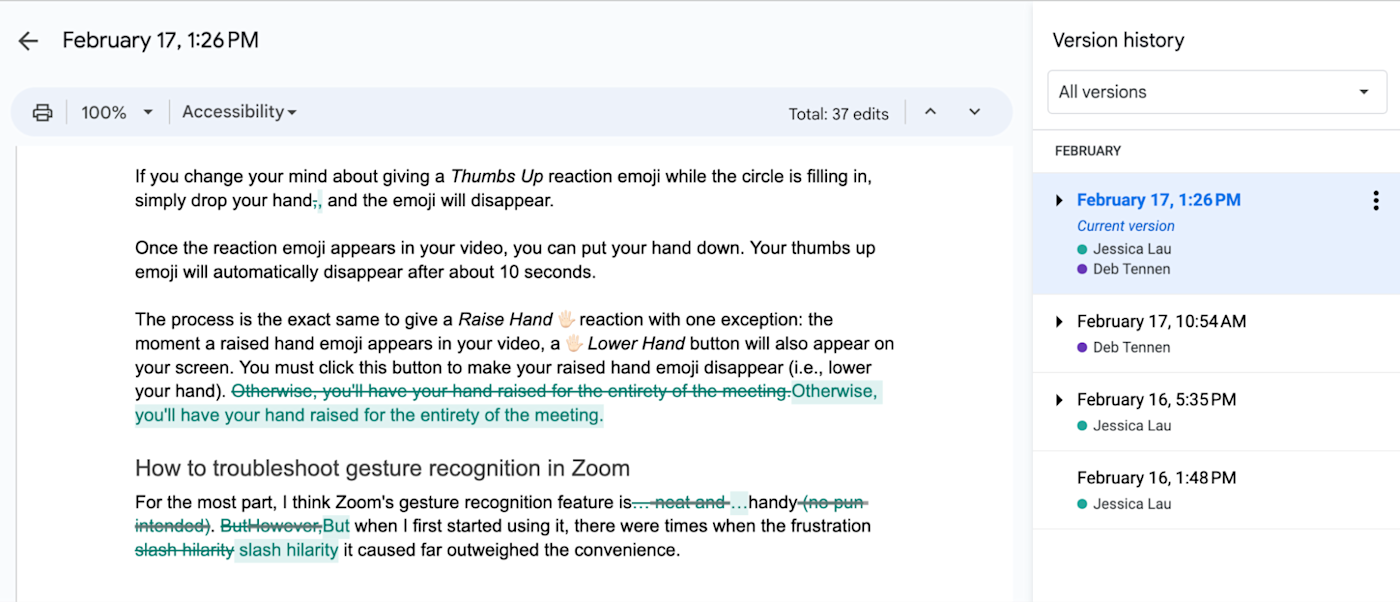This screenshot has height=602, width=1400.
Task: Open the 100% zoom dropdown
Action: (x=117, y=112)
